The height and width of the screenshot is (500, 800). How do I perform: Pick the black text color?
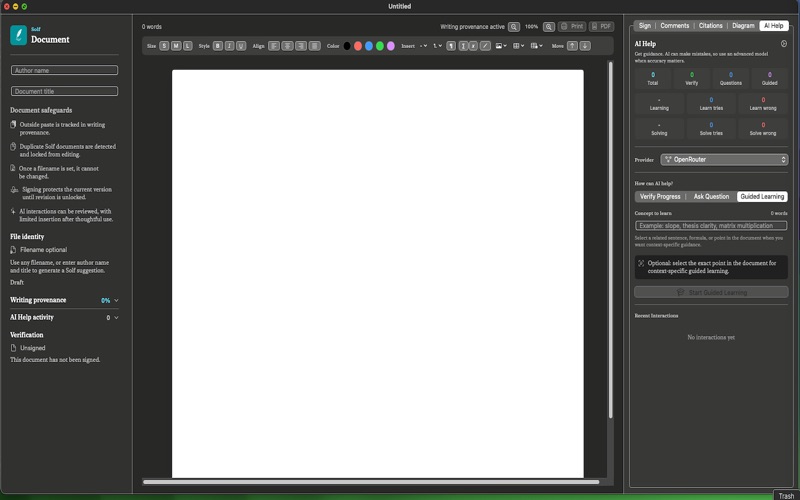[x=347, y=46]
